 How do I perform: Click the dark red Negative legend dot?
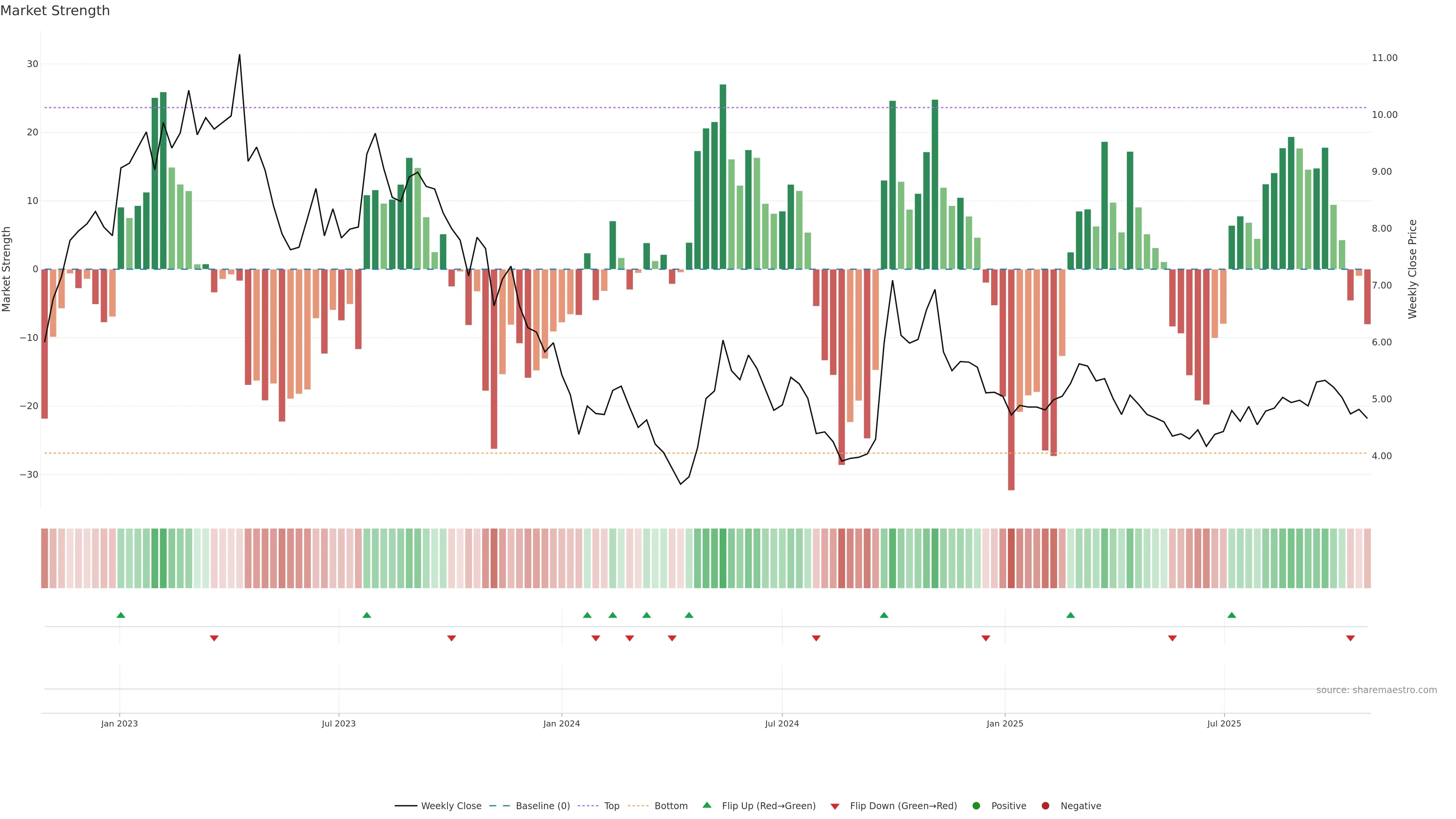point(1045,805)
